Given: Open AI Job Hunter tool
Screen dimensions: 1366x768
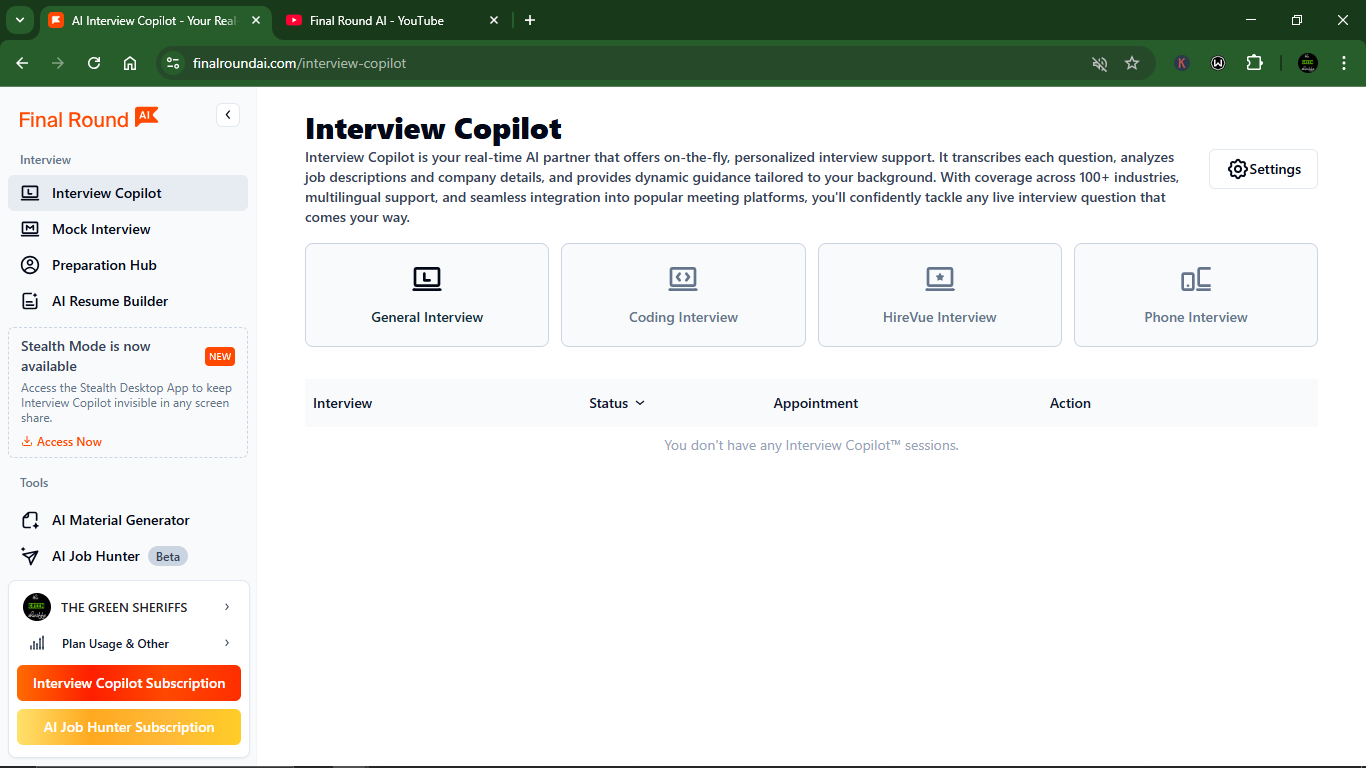Looking at the screenshot, I should [128, 556].
